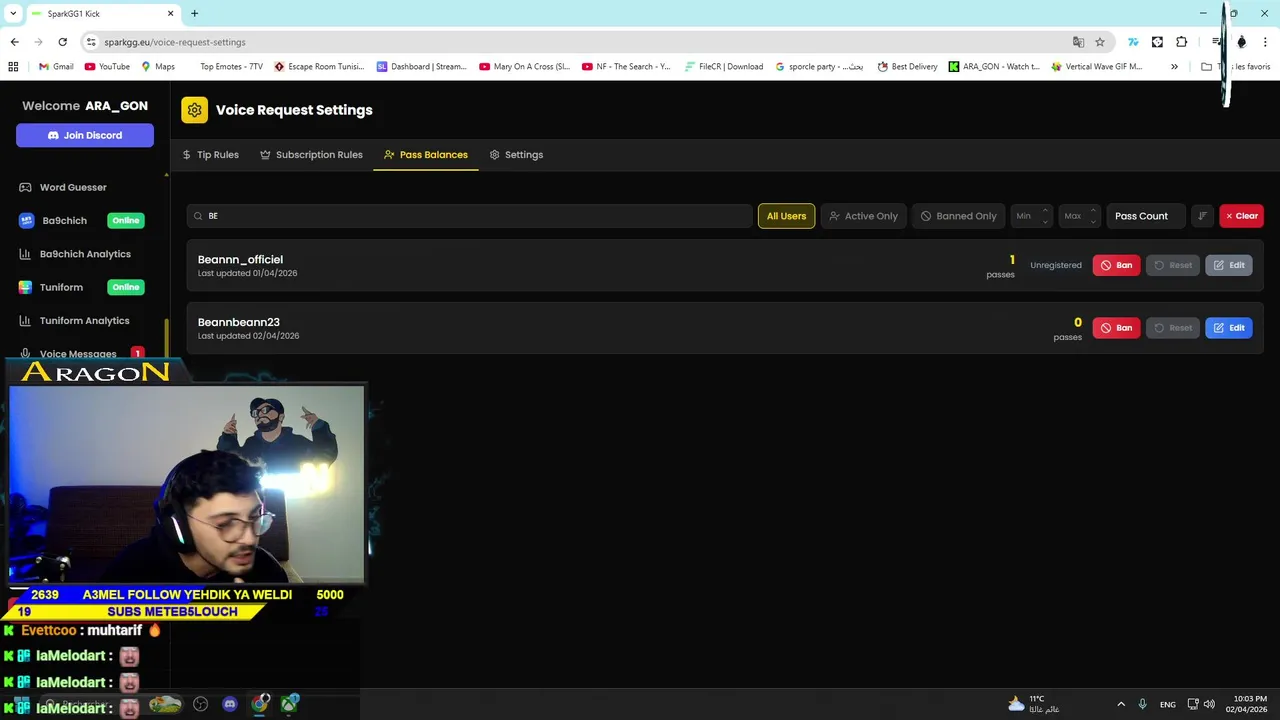The image size is (1280, 720).
Task: Click the Unregistered label for Beannn_officiel
Action: (x=1056, y=265)
